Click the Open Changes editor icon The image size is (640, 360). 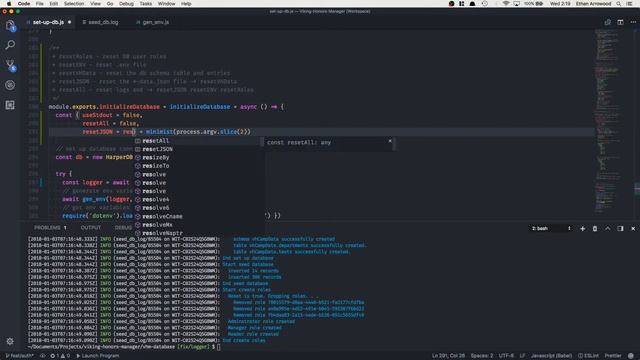(607, 22)
